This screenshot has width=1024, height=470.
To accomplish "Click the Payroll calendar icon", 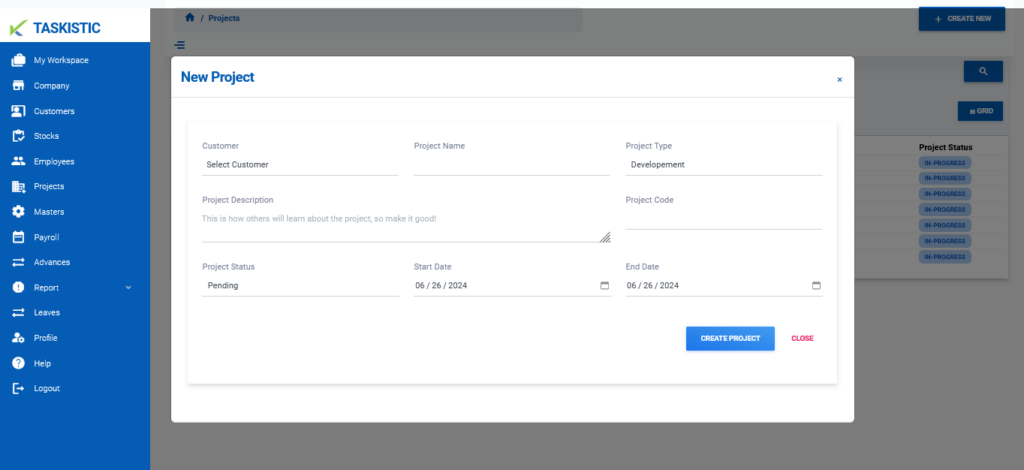I will point(18,237).
